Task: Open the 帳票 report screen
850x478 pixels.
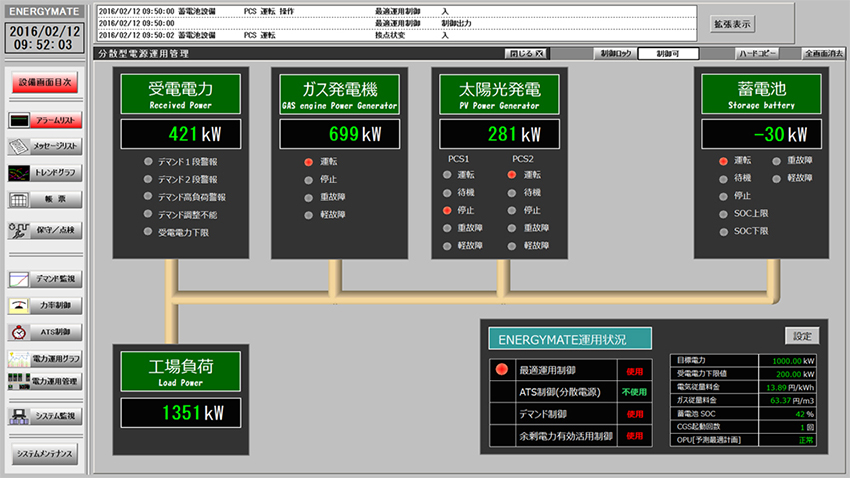Action: 45,199
